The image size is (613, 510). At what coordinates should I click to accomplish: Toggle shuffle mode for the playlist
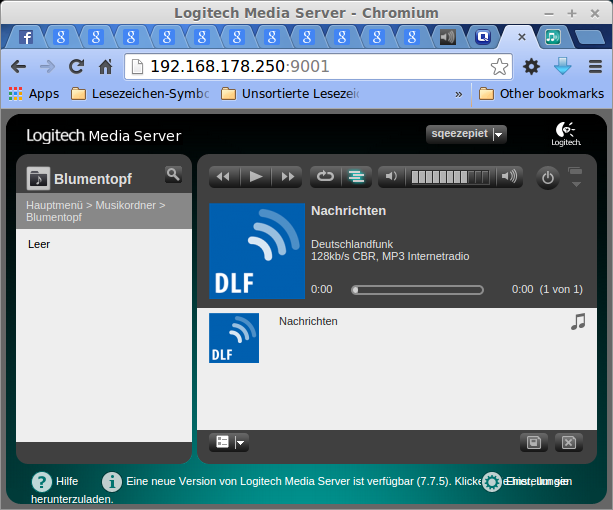(355, 177)
